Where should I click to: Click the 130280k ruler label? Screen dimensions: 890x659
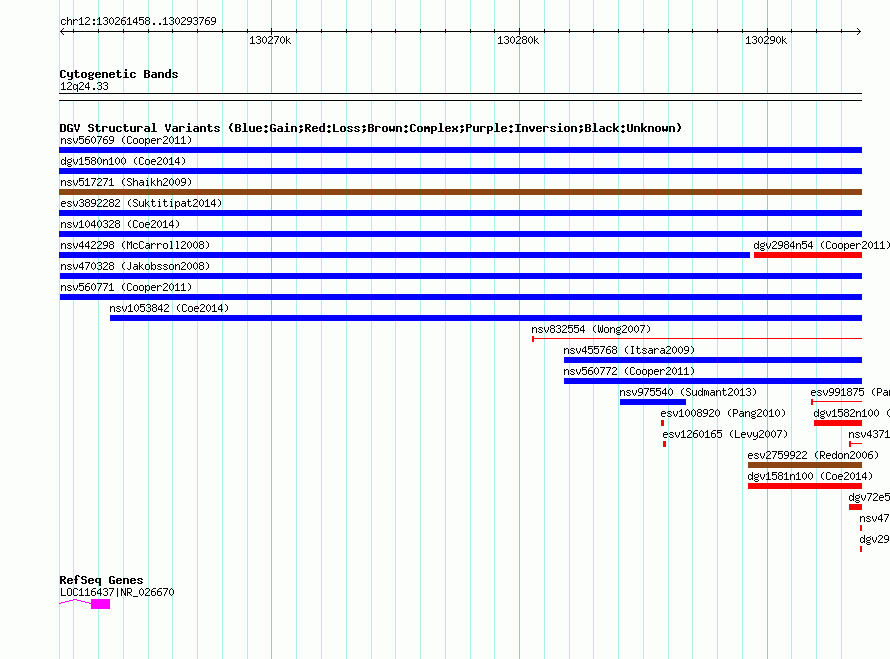coord(518,40)
